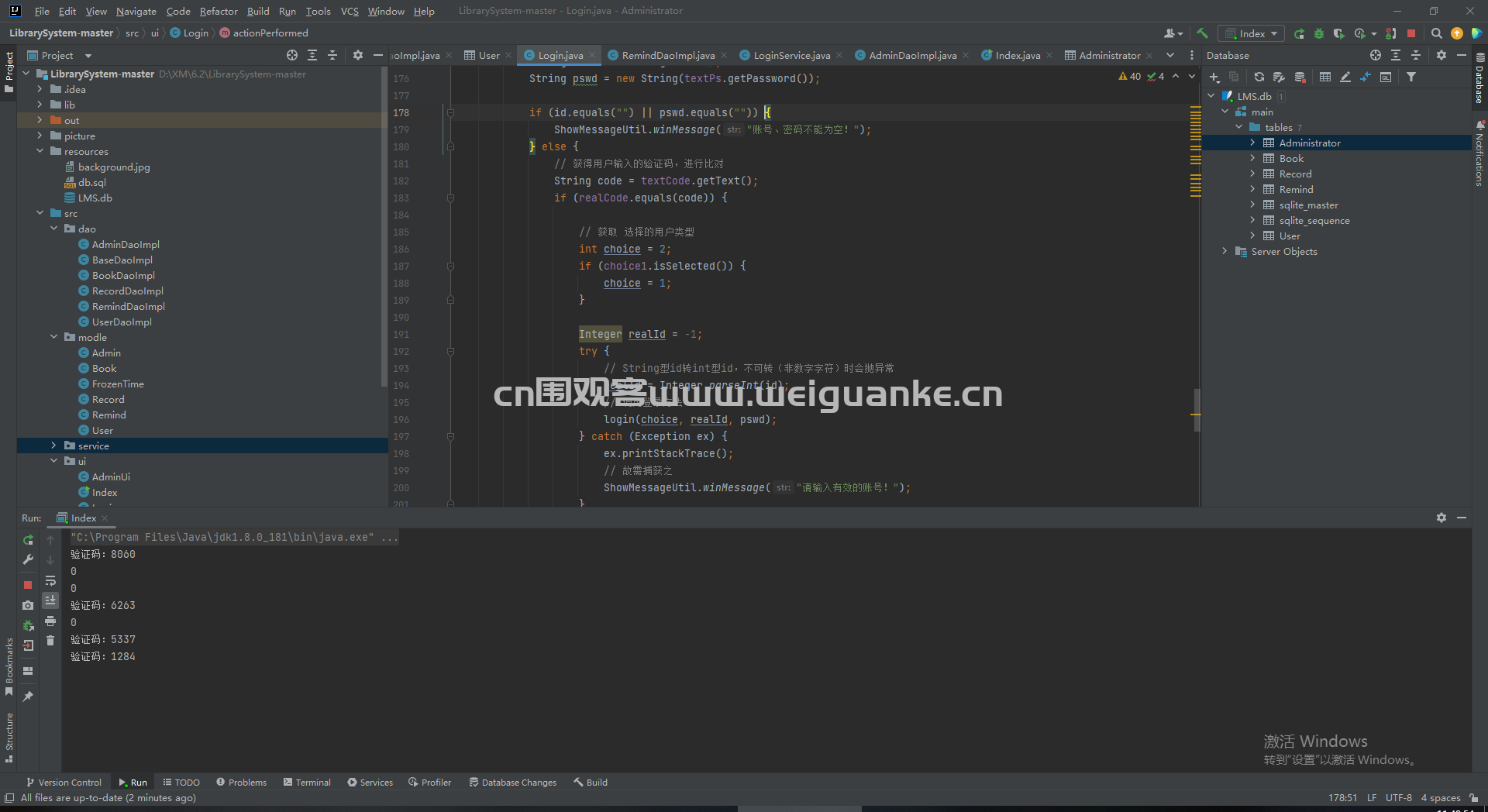Open the Database Changes tool window

tap(512, 782)
